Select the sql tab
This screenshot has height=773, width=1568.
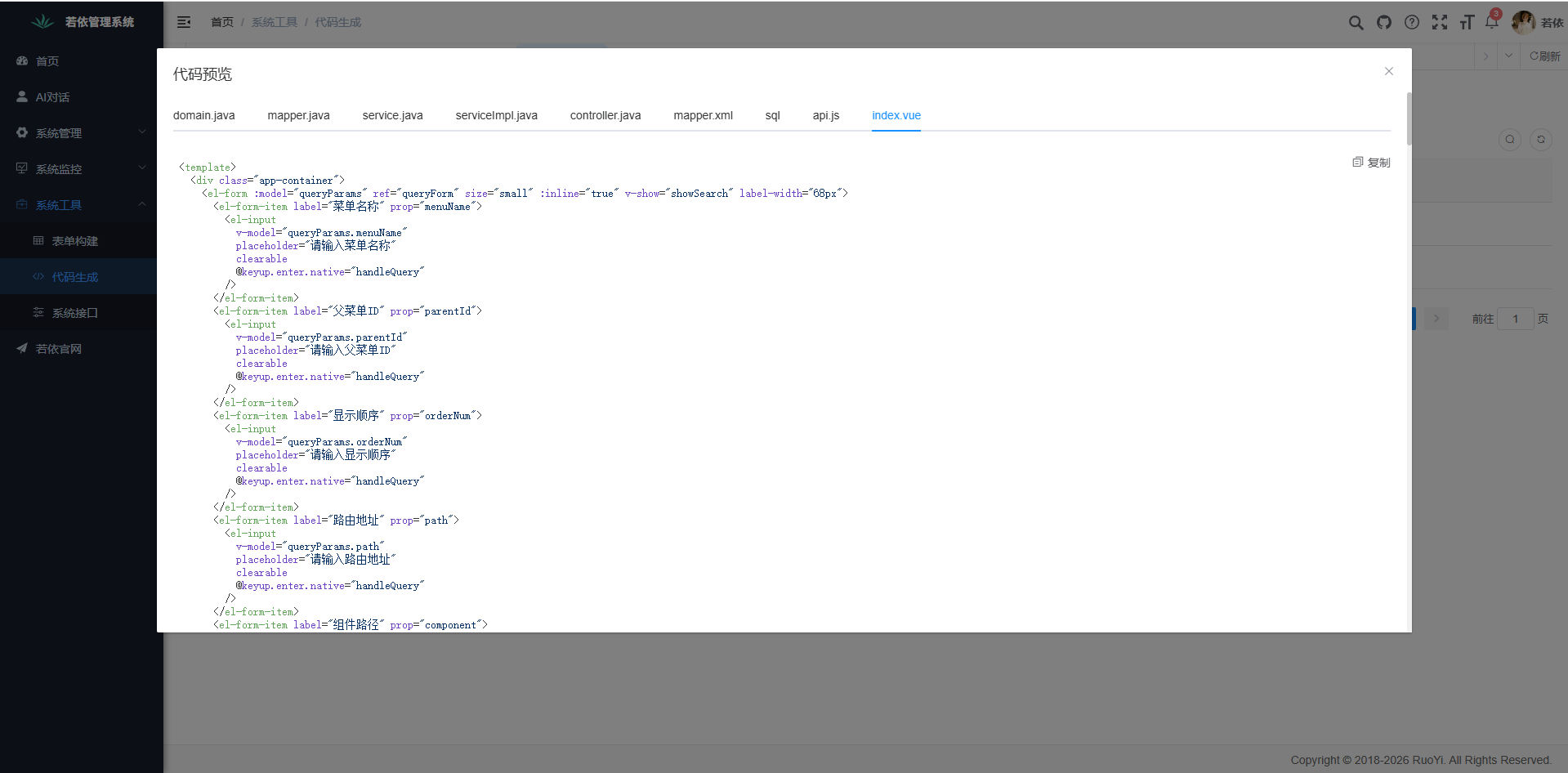[x=772, y=115]
